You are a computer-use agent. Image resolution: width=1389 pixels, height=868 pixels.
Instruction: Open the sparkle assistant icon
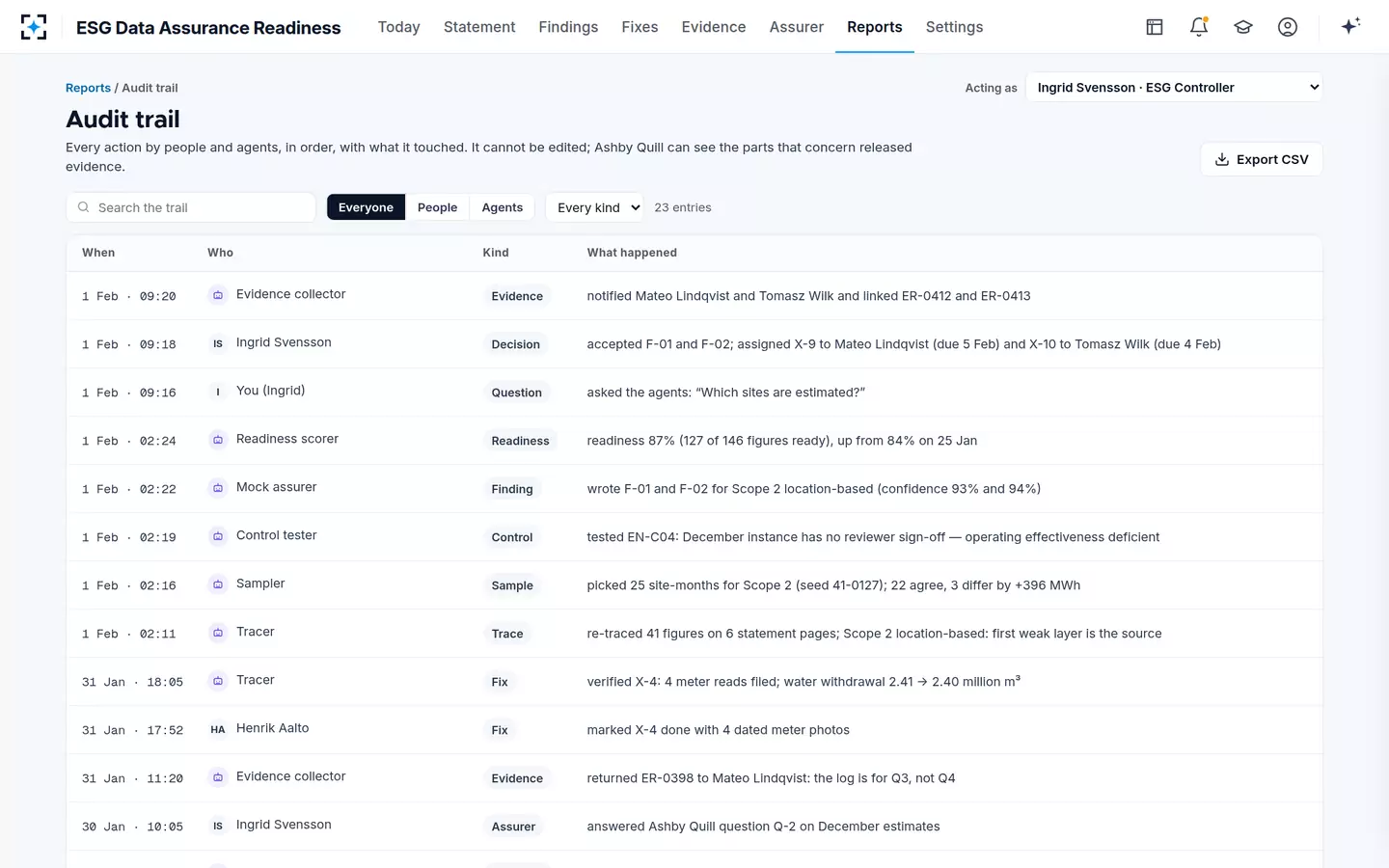pos(1350,26)
